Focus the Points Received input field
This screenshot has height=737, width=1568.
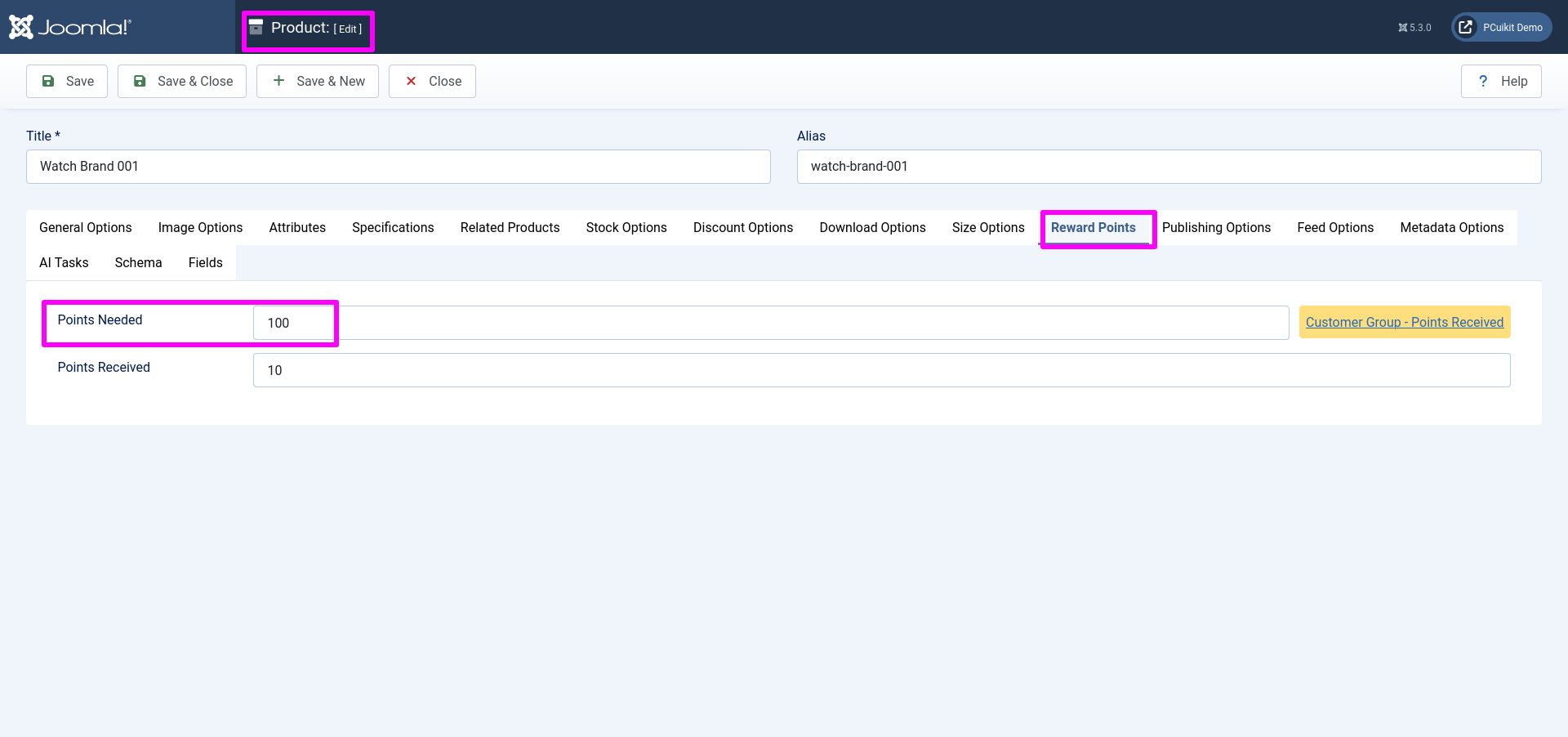click(881, 370)
